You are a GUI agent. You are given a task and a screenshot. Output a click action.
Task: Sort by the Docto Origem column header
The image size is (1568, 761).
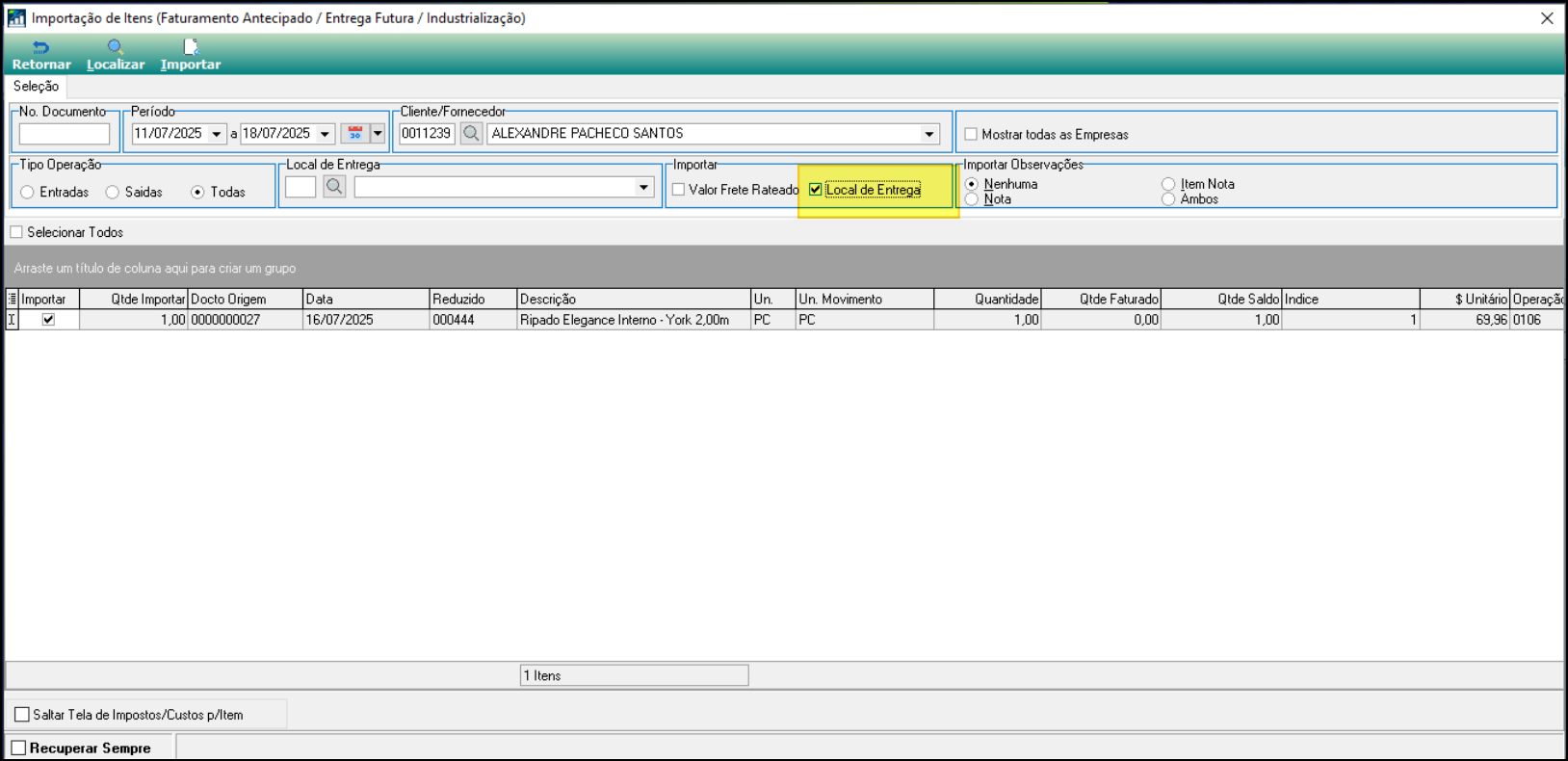pos(246,300)
